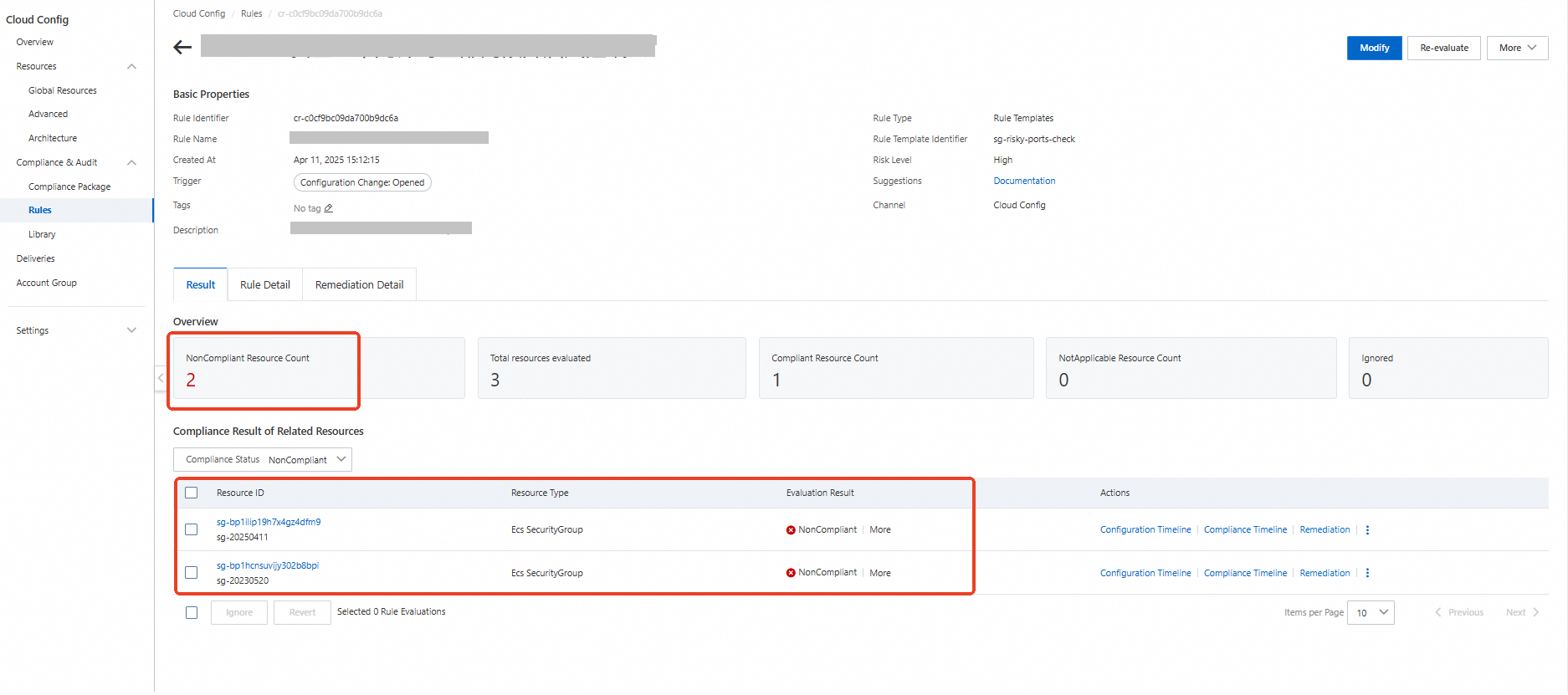
Task: Open more actions menu for sg-bp1hcnsuvjjy302b8bpi row
Action: [x=1367, y=573]
